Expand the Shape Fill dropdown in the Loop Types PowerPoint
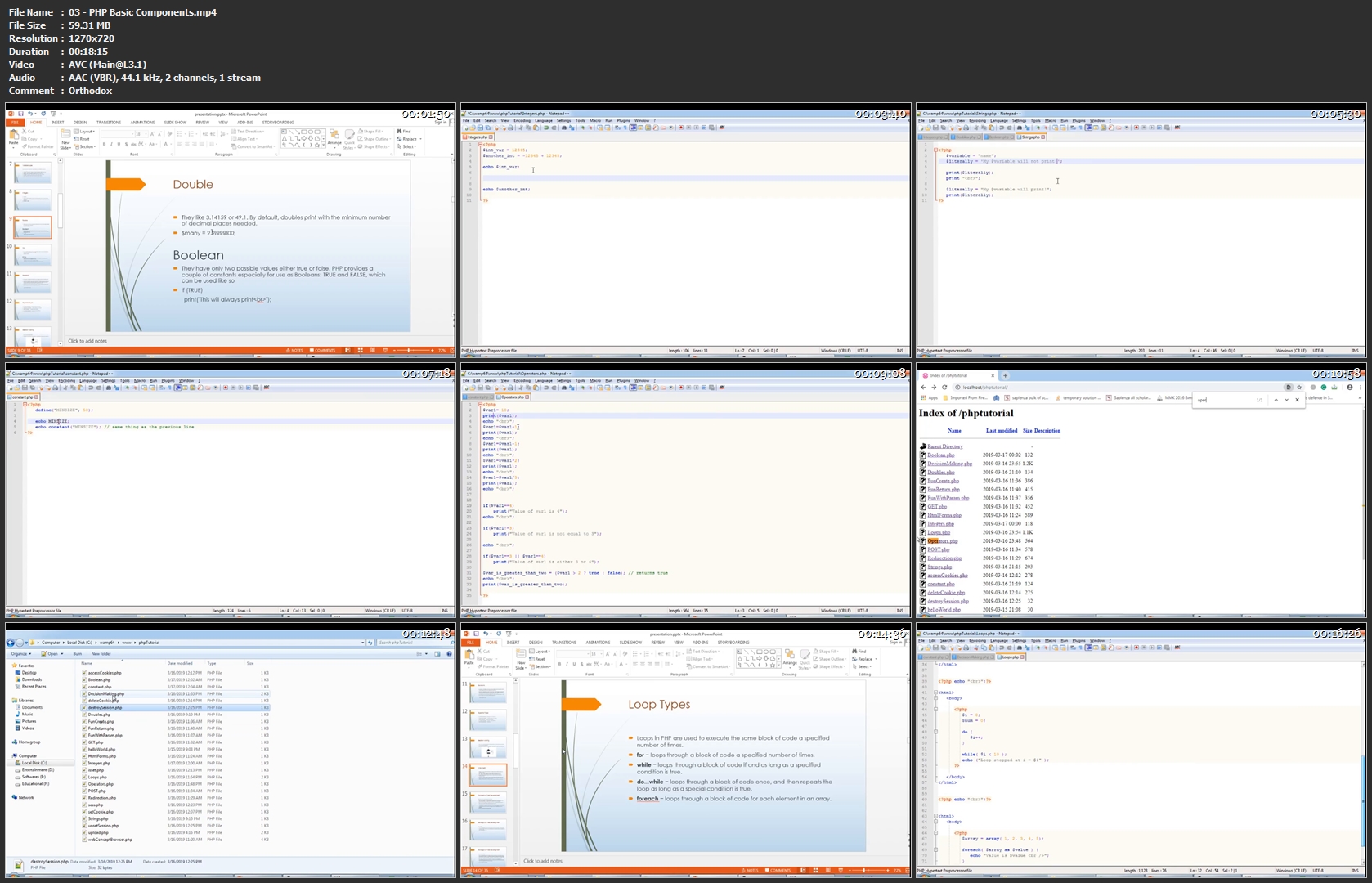 [x=827, y=652]
